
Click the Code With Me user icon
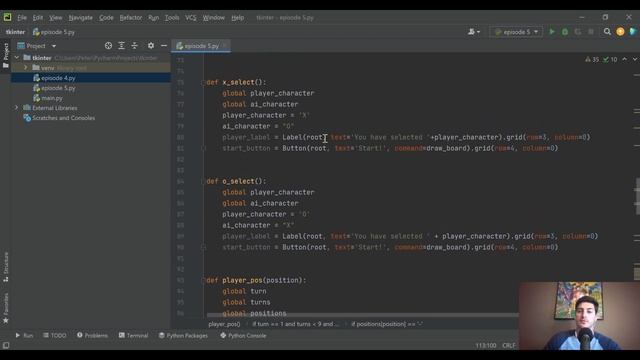(x=473, y=32)
